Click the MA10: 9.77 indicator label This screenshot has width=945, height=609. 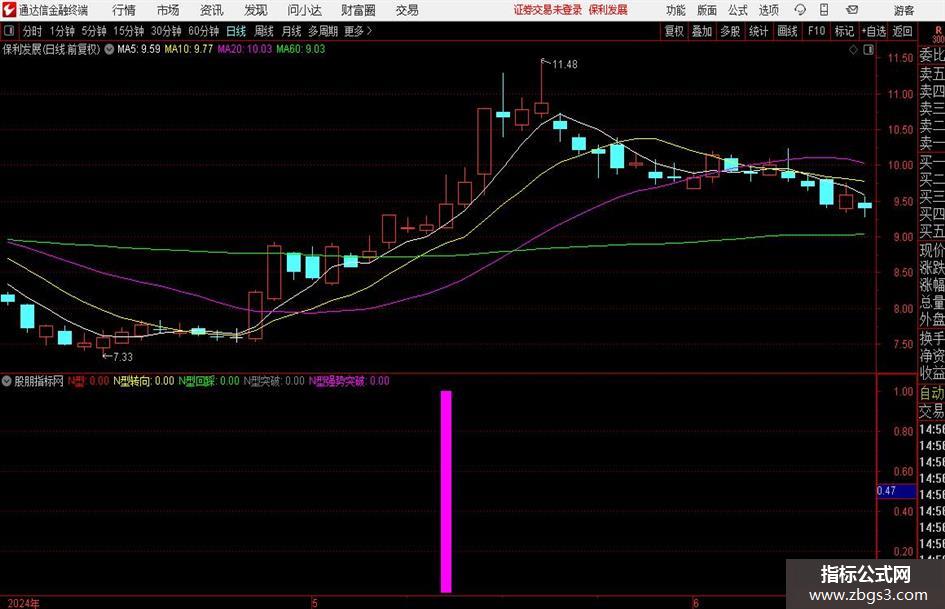[189, 49]
